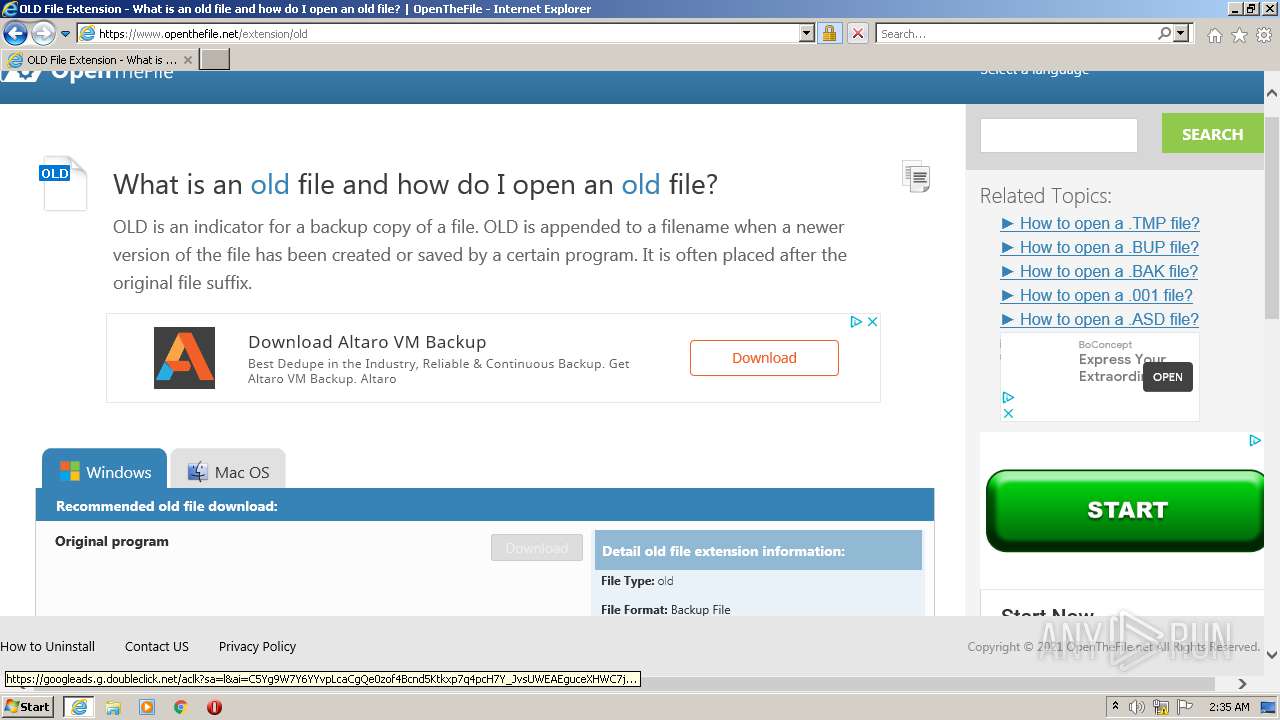Click the IE search box
The height and width of the screenshot is (720, 1280).
[1015, 33]
